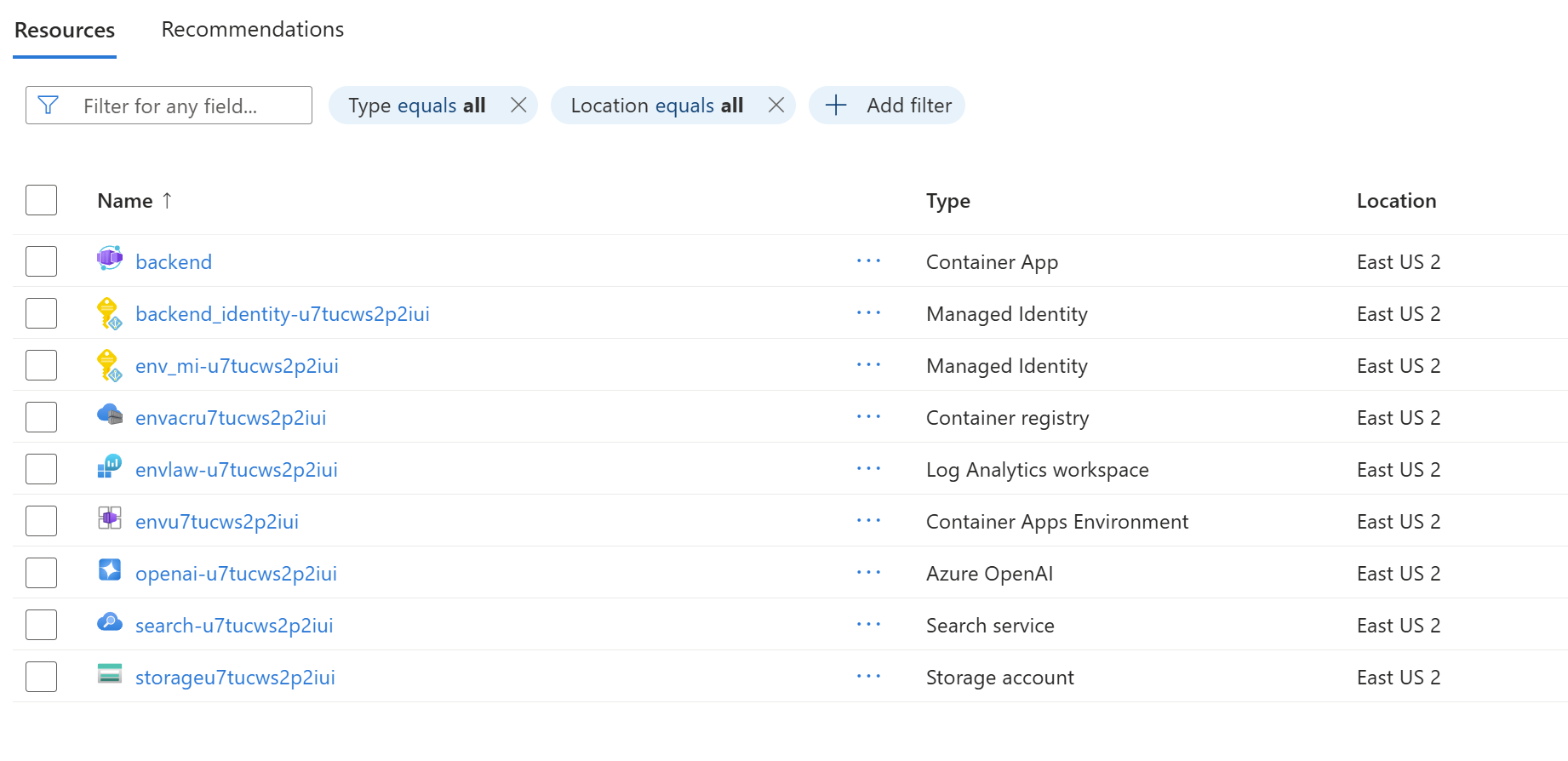Click the envlaw Log Analytics workspace icon
Image resolution: width=1568 pixels, height=761 pixels.
point(110,466)
